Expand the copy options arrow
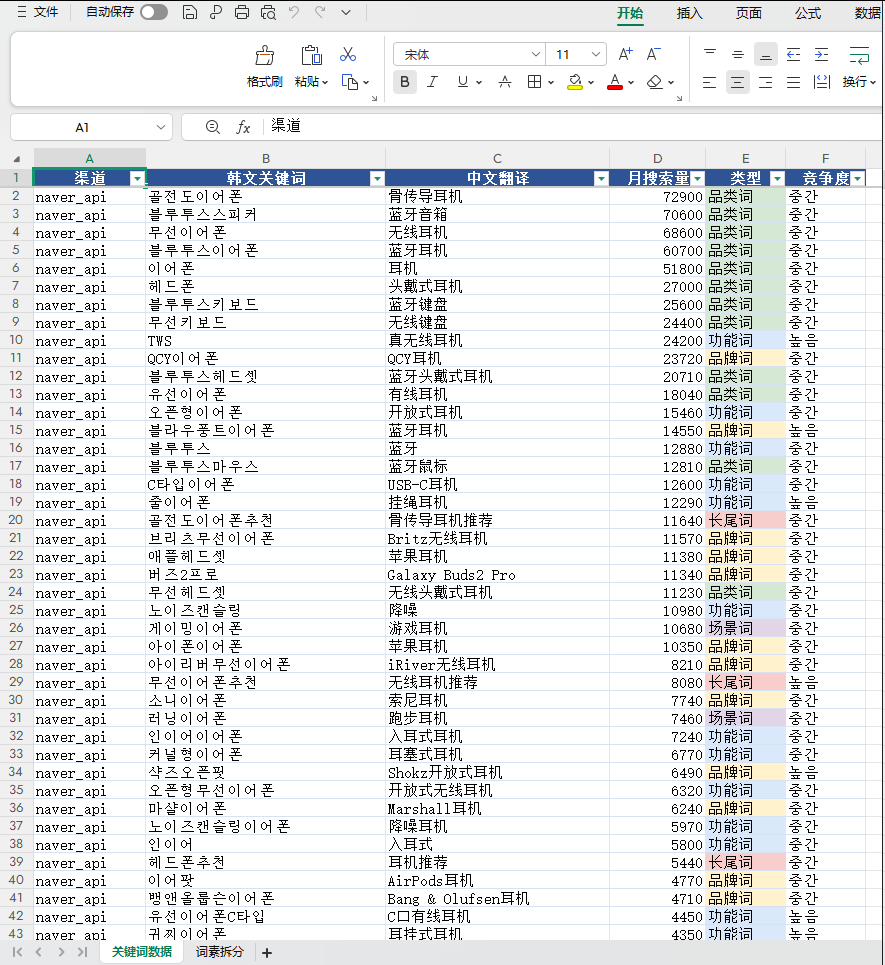Viewport: 885px width, 965px height. point(366,82)
